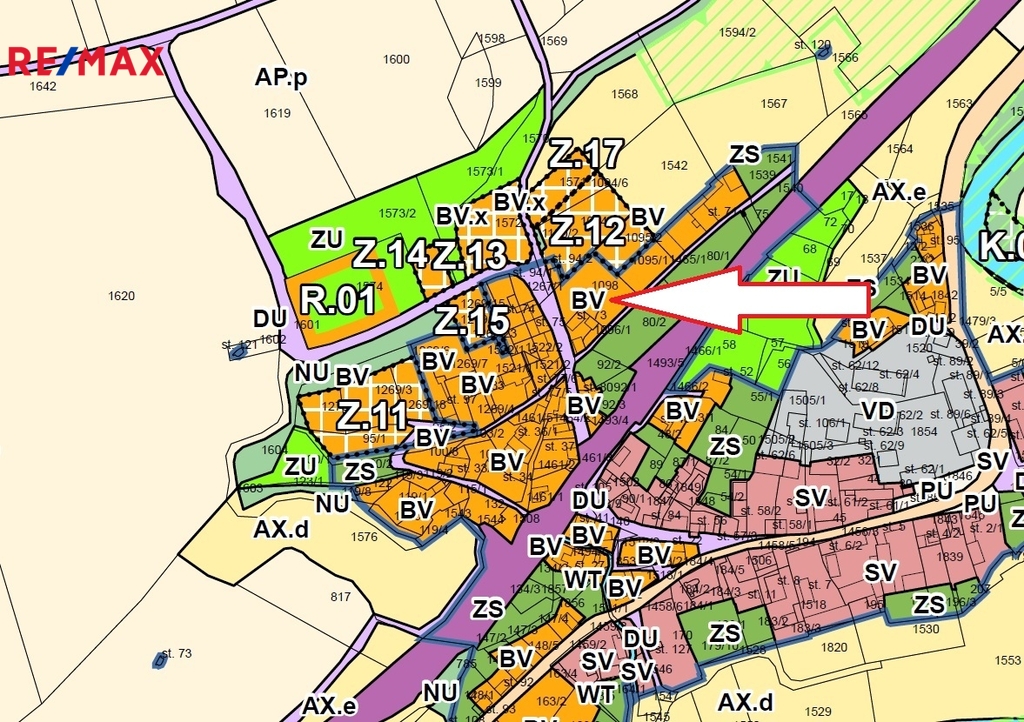Screen dimensions: 1024x722
Task: Select the orange R.01 zone
Action: pyautogui.click(x=338, y=300)
